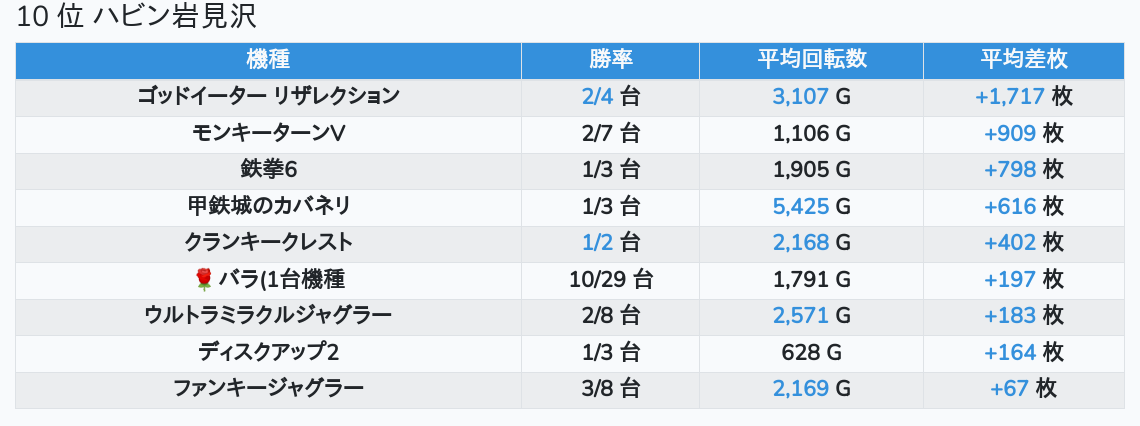Click the 5,425 average spins value

point(800,206)
